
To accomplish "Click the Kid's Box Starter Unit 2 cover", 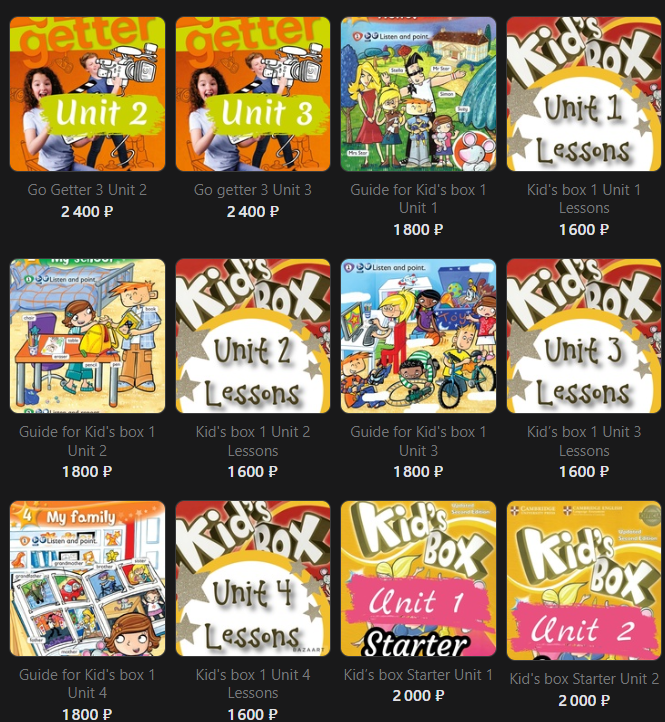I will tap(584, 580).
